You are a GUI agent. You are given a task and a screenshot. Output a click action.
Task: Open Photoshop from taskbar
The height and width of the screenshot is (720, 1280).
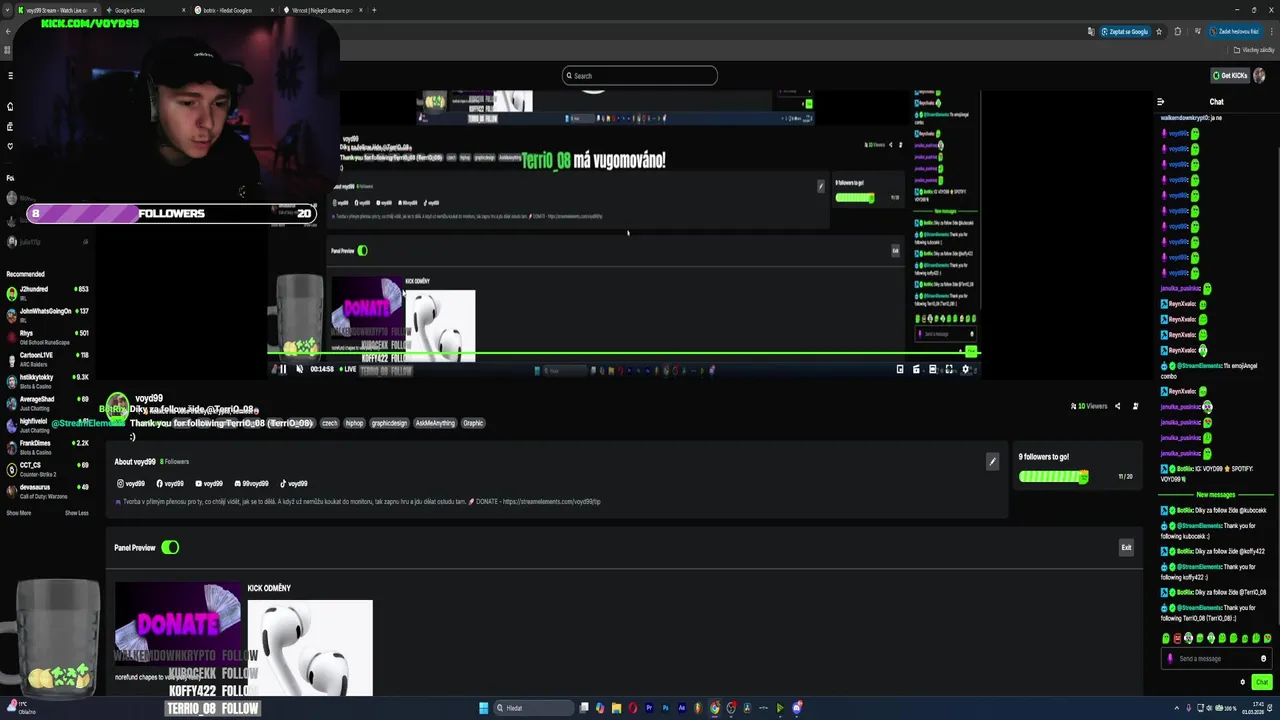[x=665, y=708]
